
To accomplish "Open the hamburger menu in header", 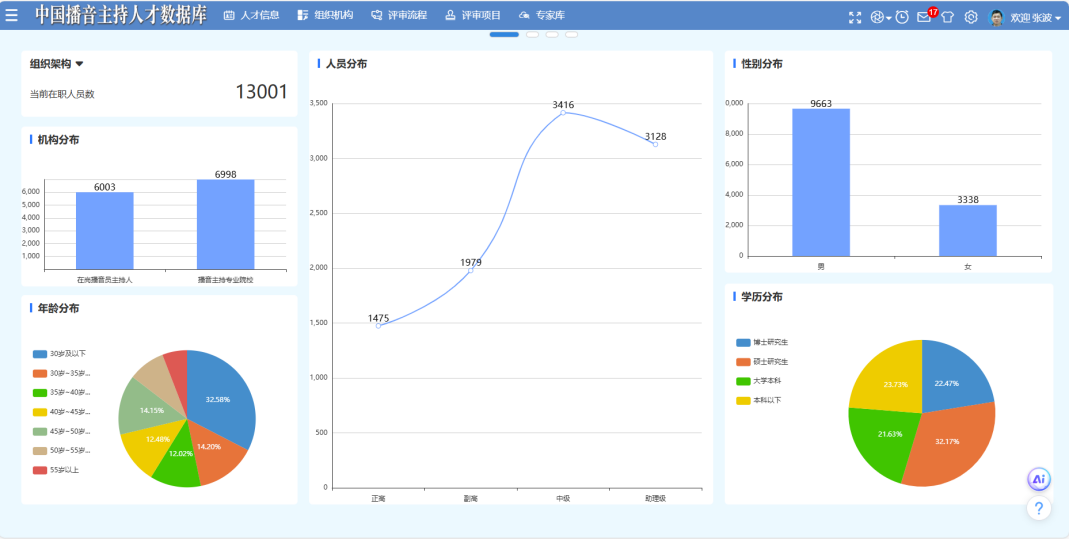I will [12, 15].
